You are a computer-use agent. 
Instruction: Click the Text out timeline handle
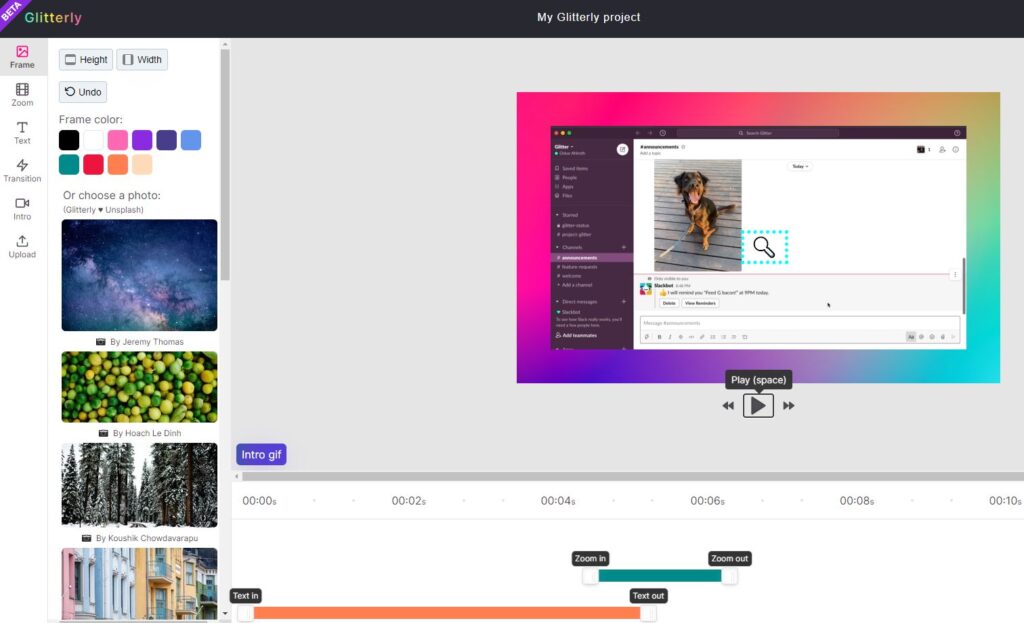[x=648, y=613]
